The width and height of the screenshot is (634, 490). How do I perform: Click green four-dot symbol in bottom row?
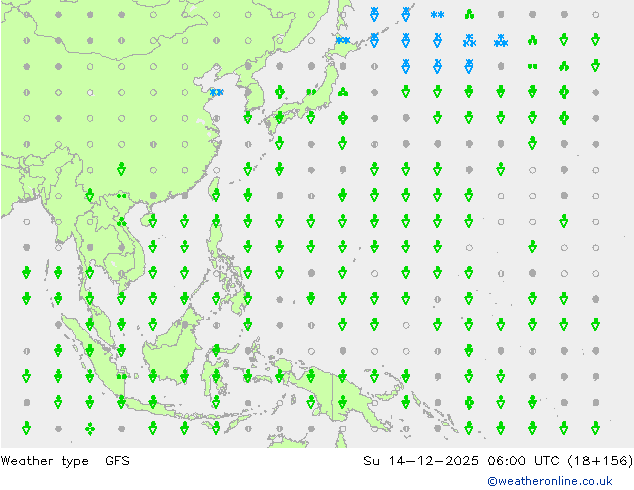(x=90, y=429)
